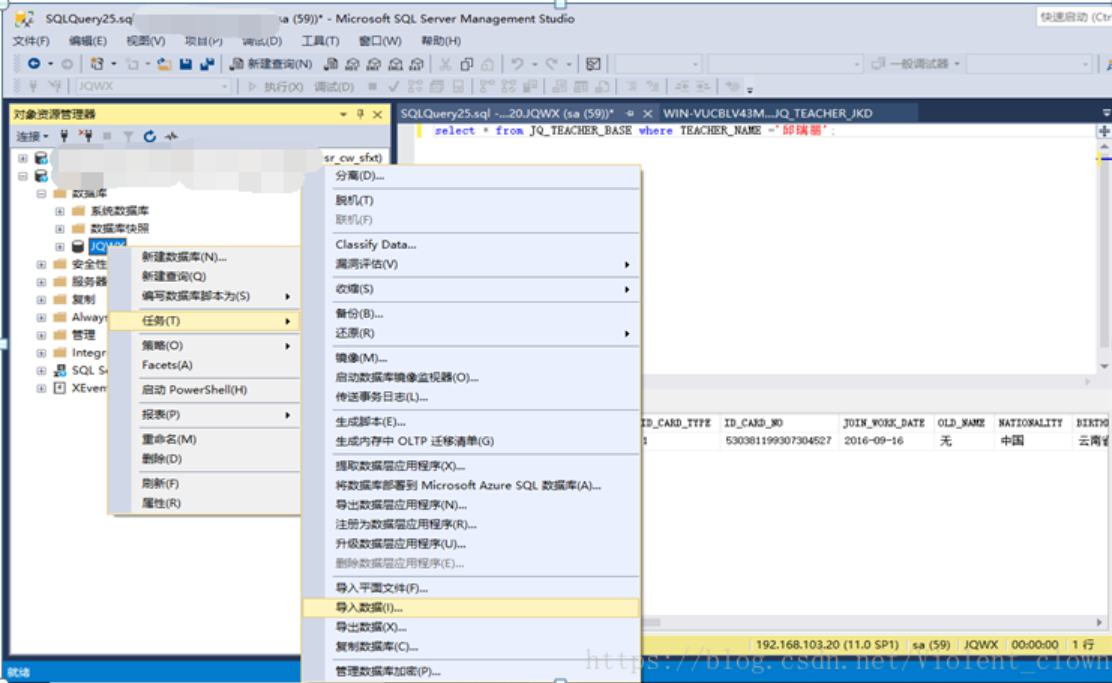Click the Database Engine Query icon
This screenshot has height=683, width=1112.
[x=330, y=64]
